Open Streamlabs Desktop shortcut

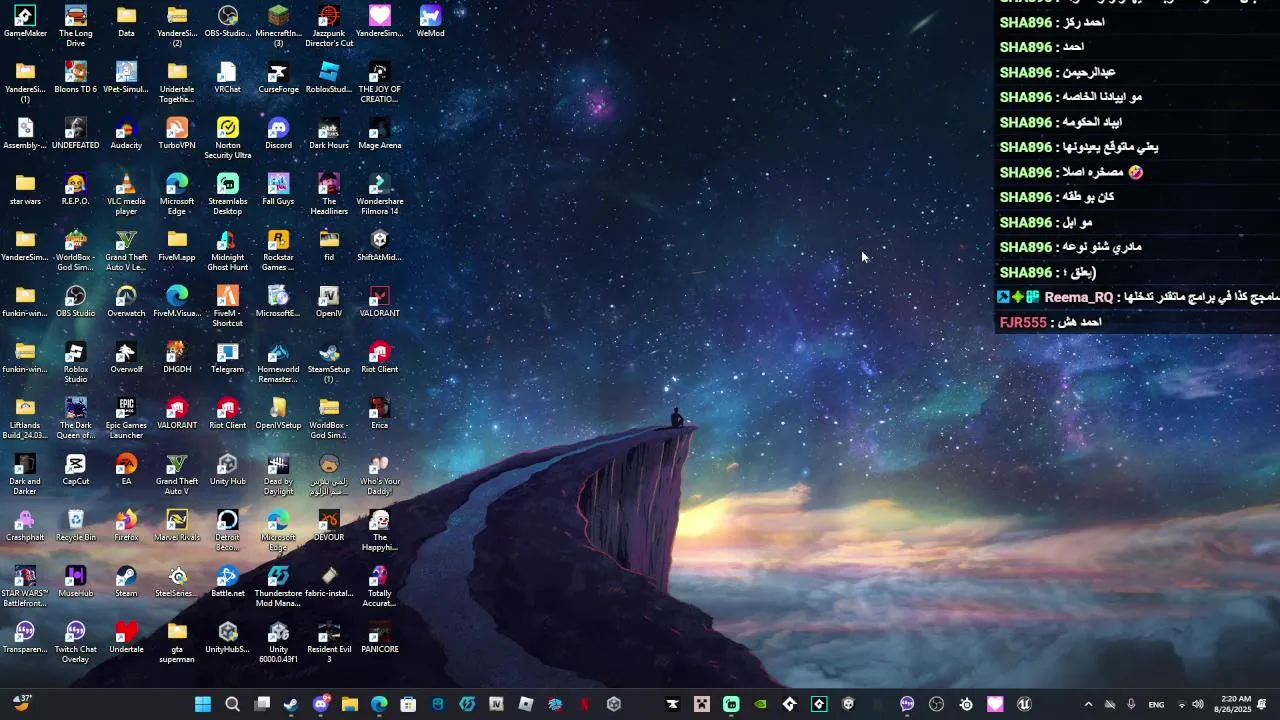point(228,194)
